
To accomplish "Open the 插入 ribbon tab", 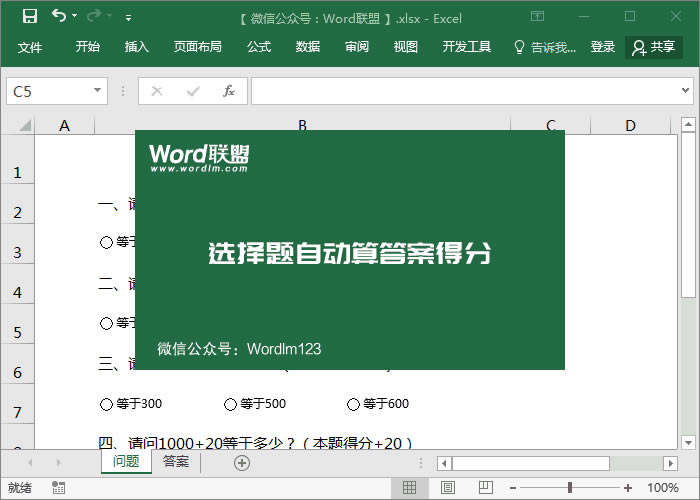I will (137, 47).
